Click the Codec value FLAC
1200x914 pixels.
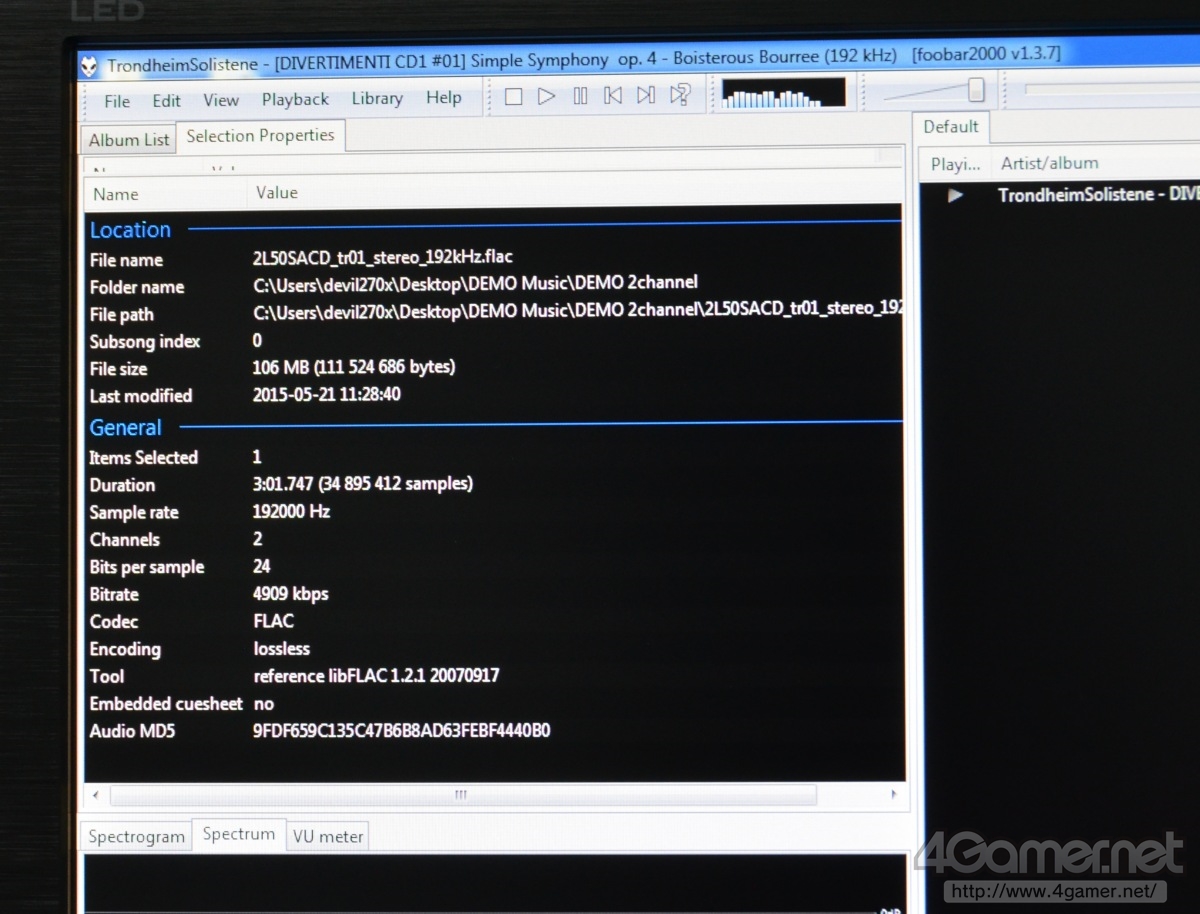pyautogui.click(x=273, y=621)
